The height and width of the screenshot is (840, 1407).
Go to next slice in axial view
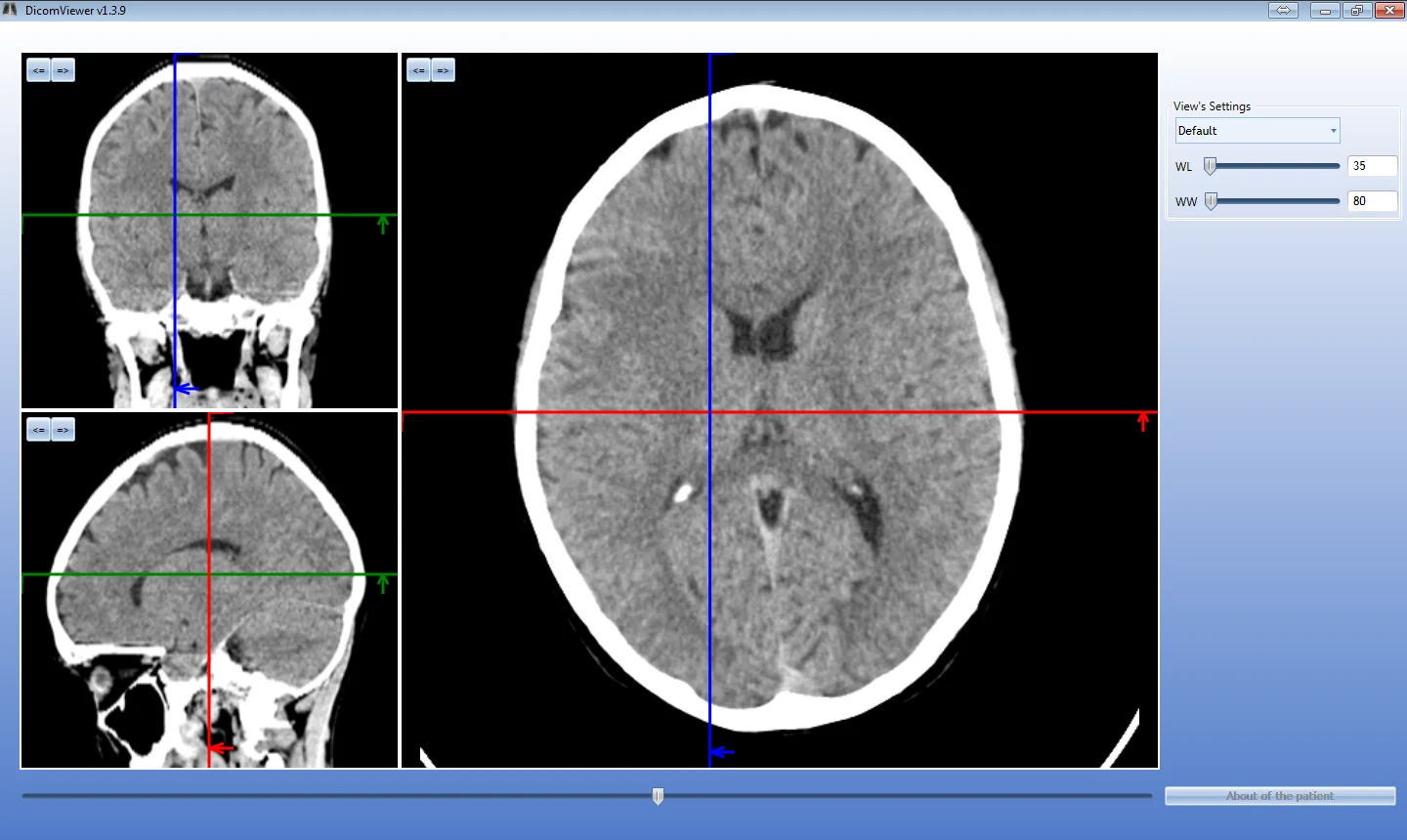click(x=444, y=70)
